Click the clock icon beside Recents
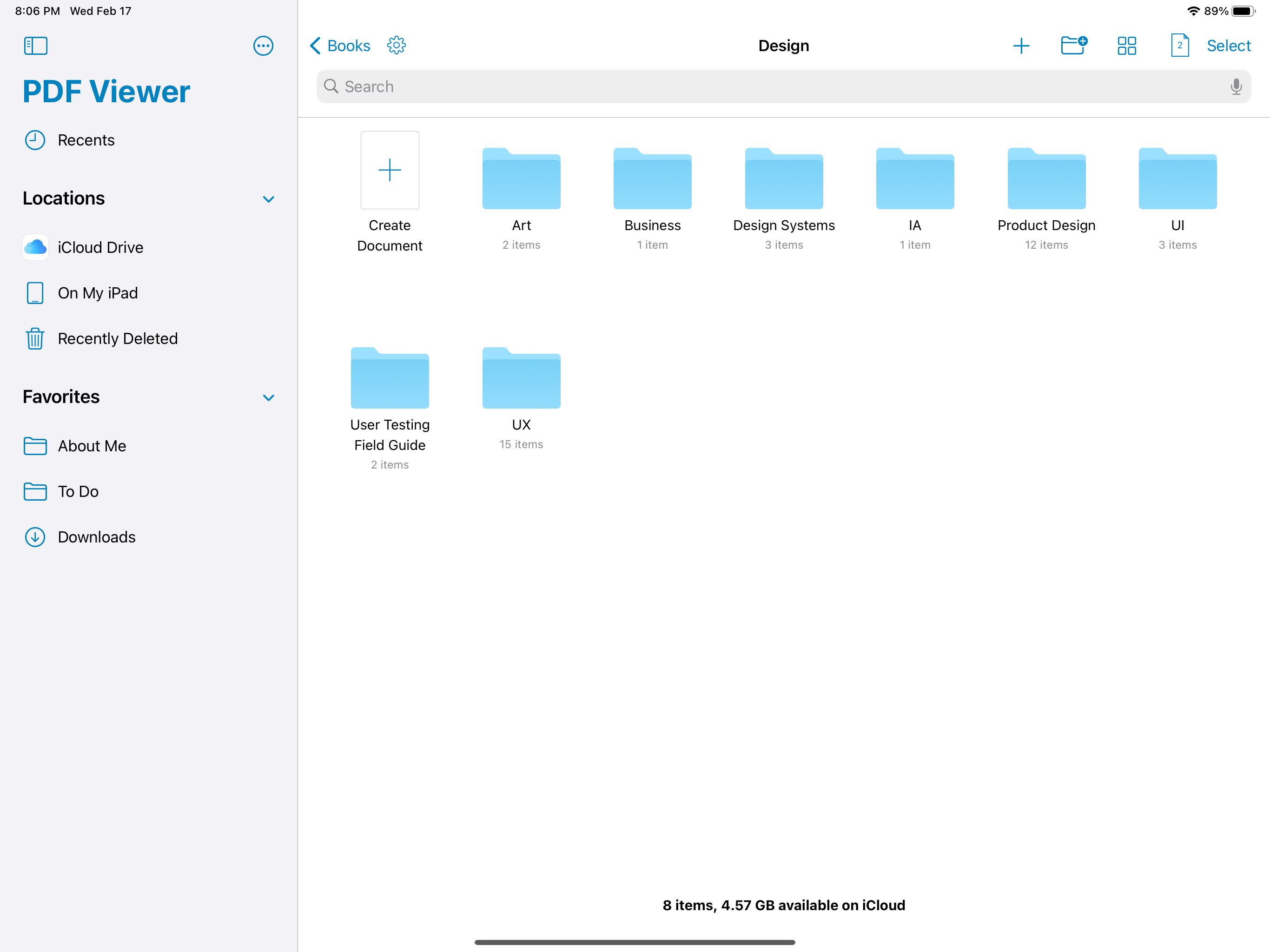This screenshot has width=1270, height=952. (35, 140)
